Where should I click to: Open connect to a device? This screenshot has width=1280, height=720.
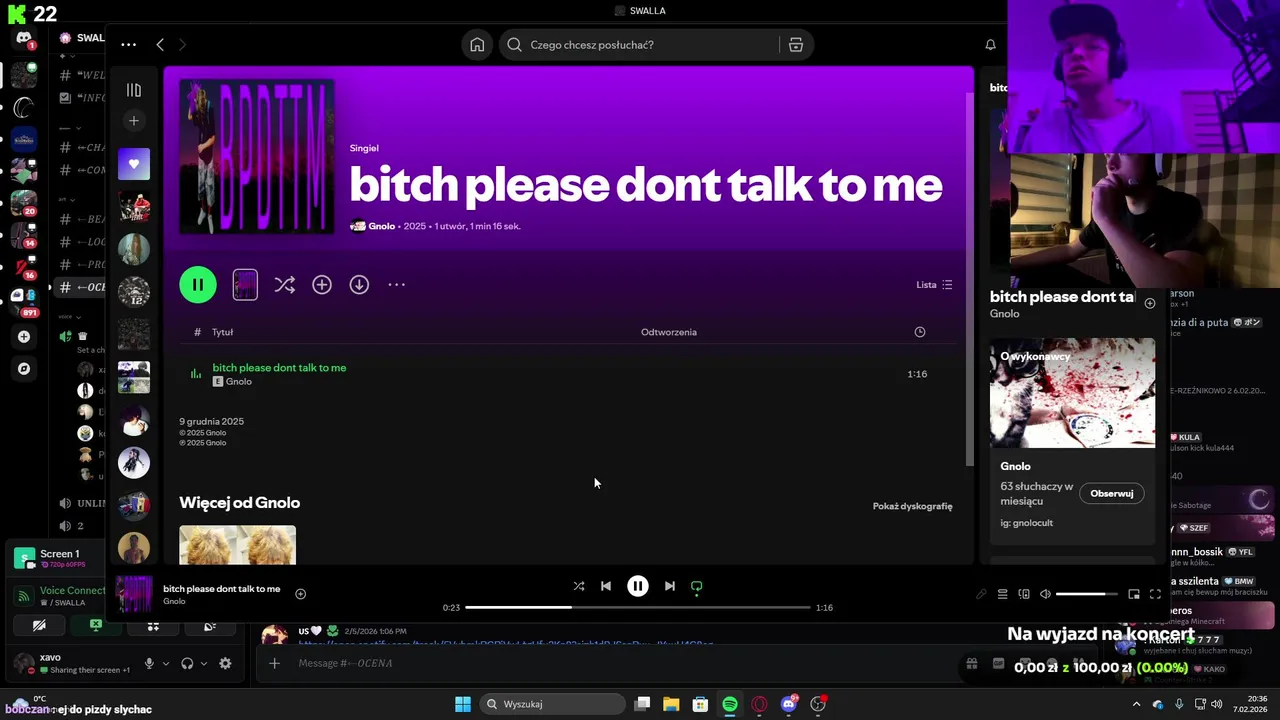pyautogui.click(x=1024, y=594)
